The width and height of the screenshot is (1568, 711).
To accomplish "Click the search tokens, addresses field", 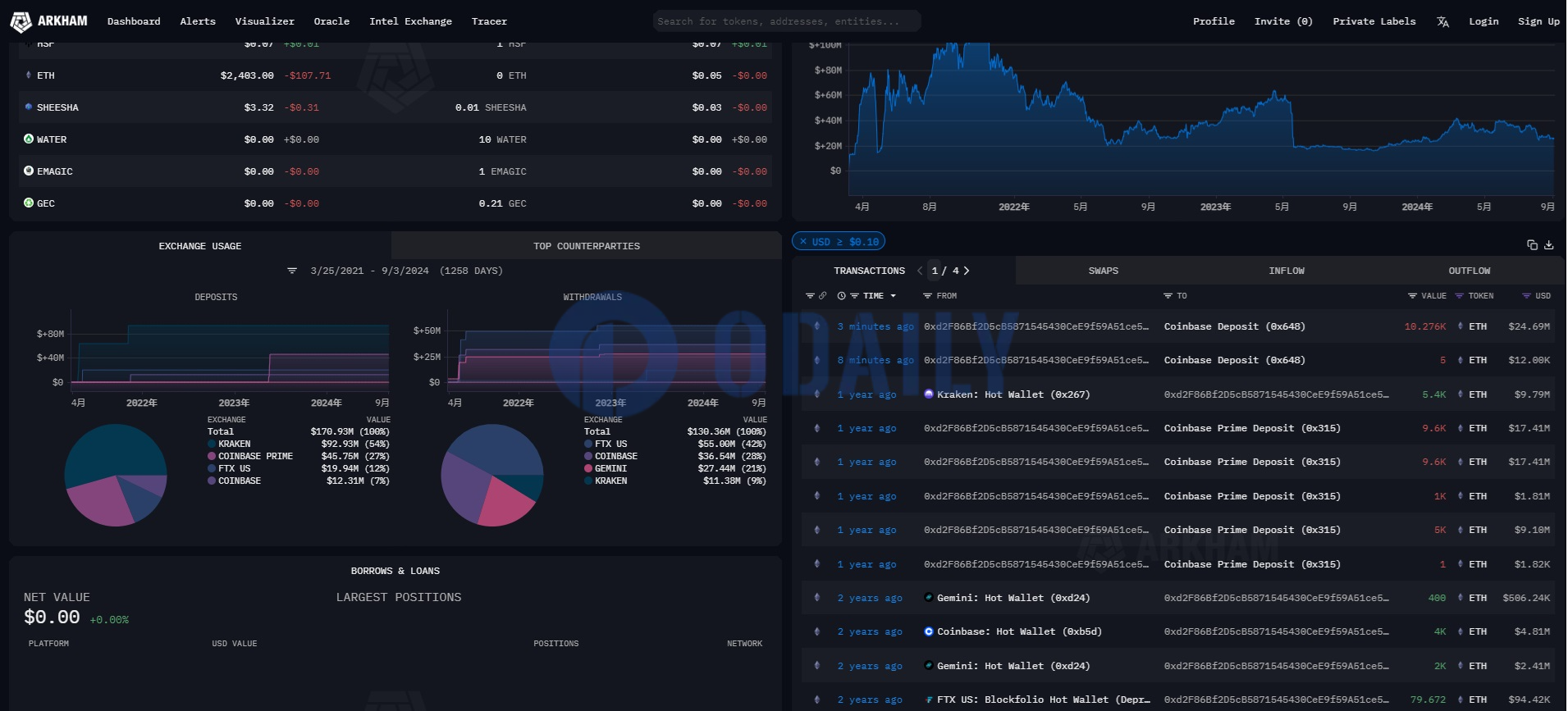I will pyautogui.click(x=787, y=21).
